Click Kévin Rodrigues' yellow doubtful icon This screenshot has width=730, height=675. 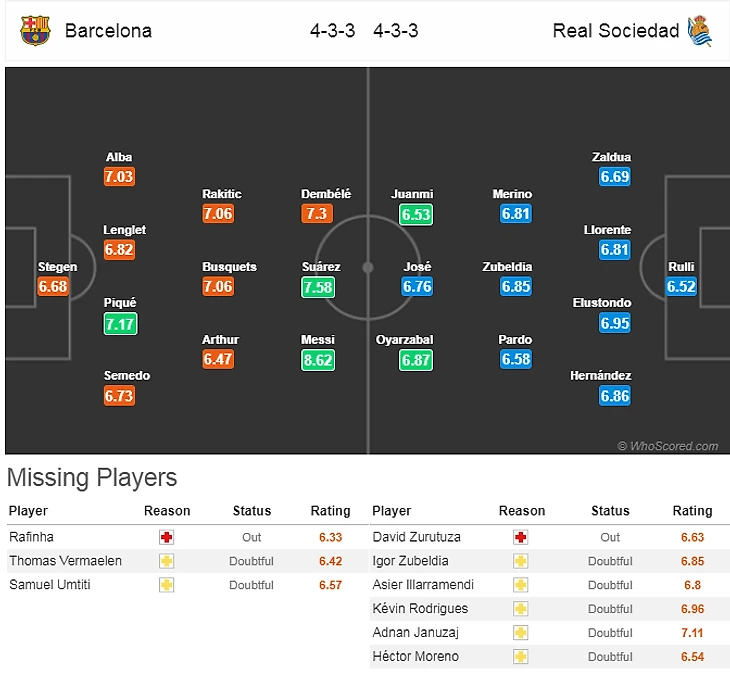[520, 608]
